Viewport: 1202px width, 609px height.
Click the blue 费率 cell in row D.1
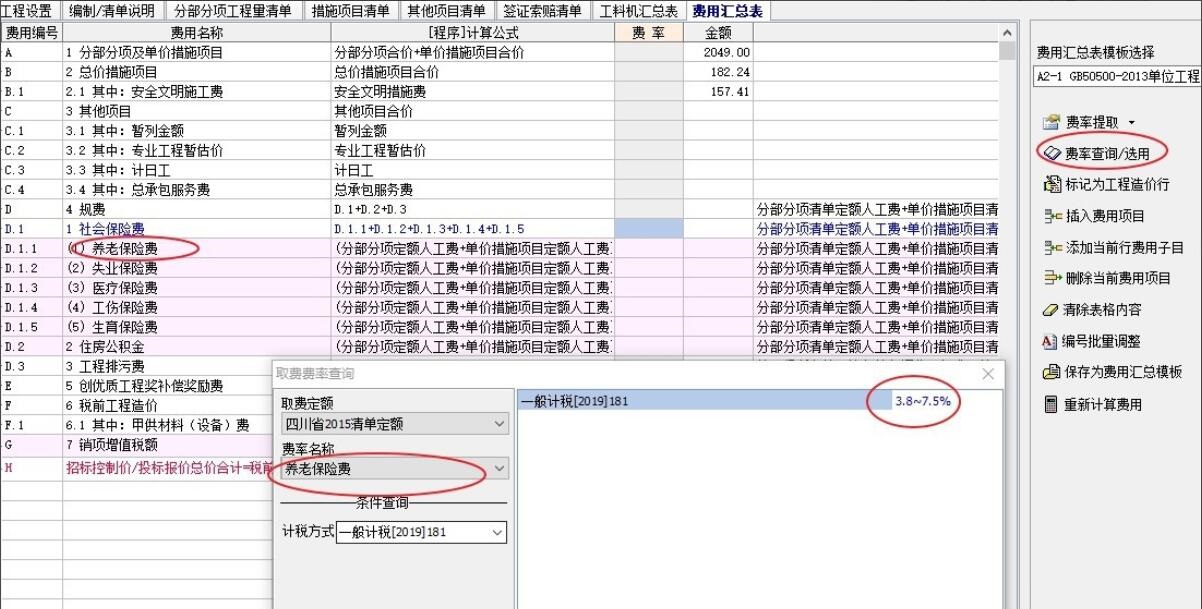[x=649, y=228]
